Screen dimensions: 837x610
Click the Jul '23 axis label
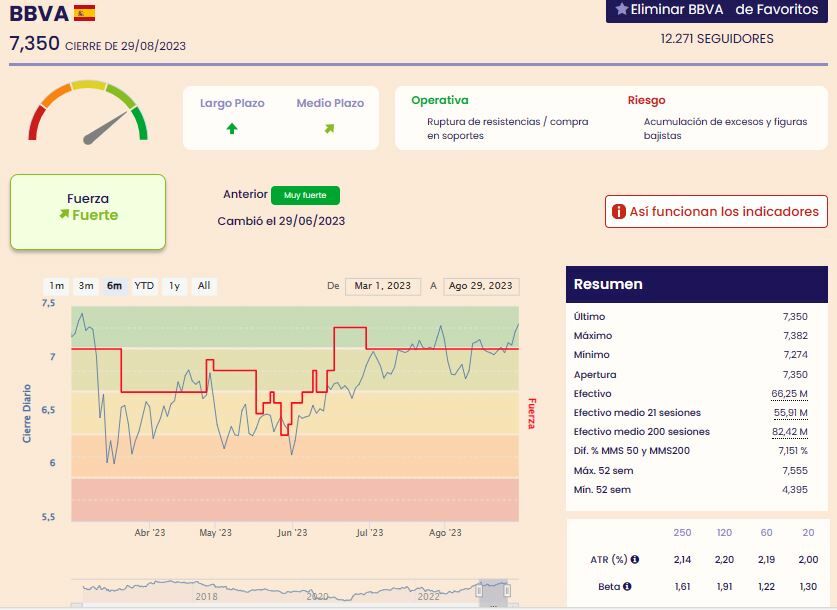(369, 533)
